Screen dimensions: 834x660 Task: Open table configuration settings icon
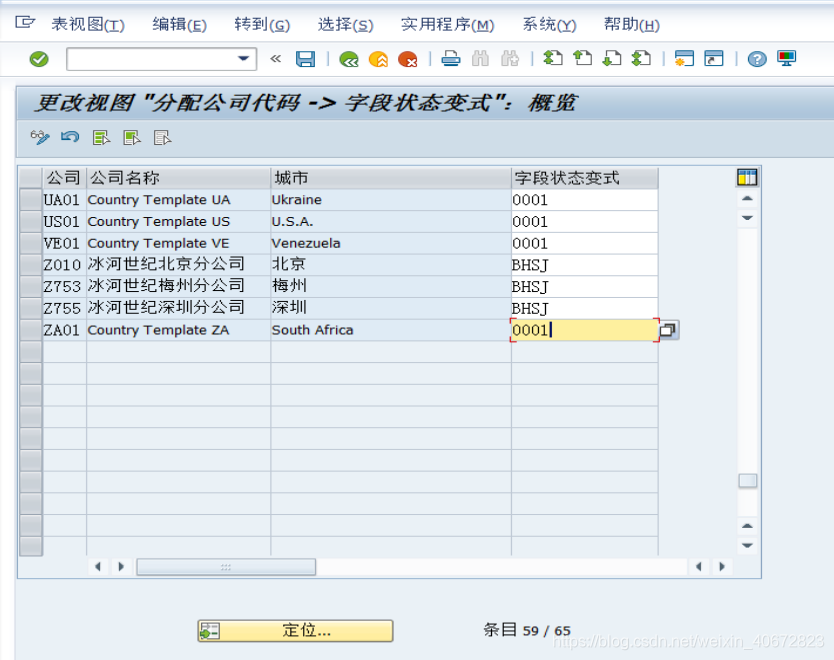coord(747,177)
